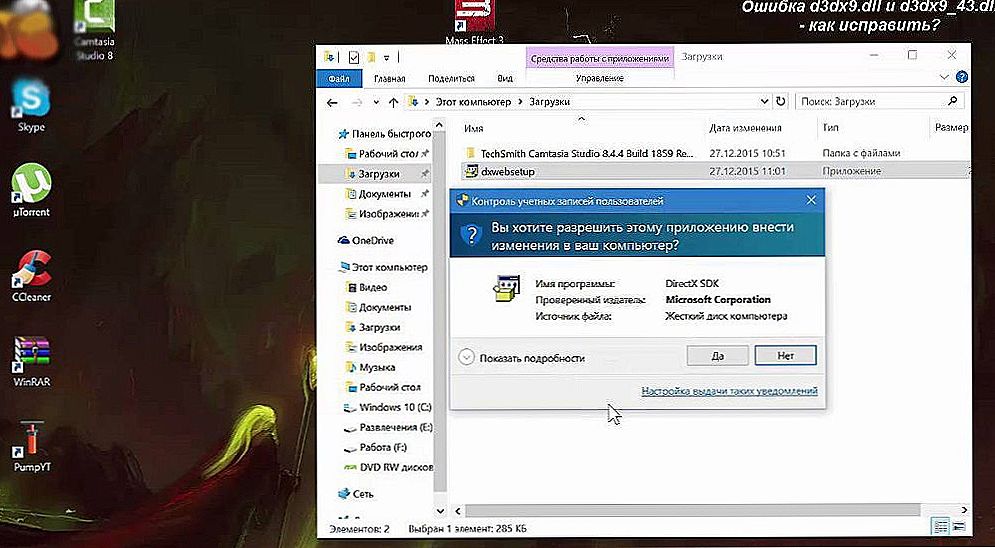Screen dimensions: 995x548
Task: Close the User Account Control dialog
Action: (x=810, y=200)
